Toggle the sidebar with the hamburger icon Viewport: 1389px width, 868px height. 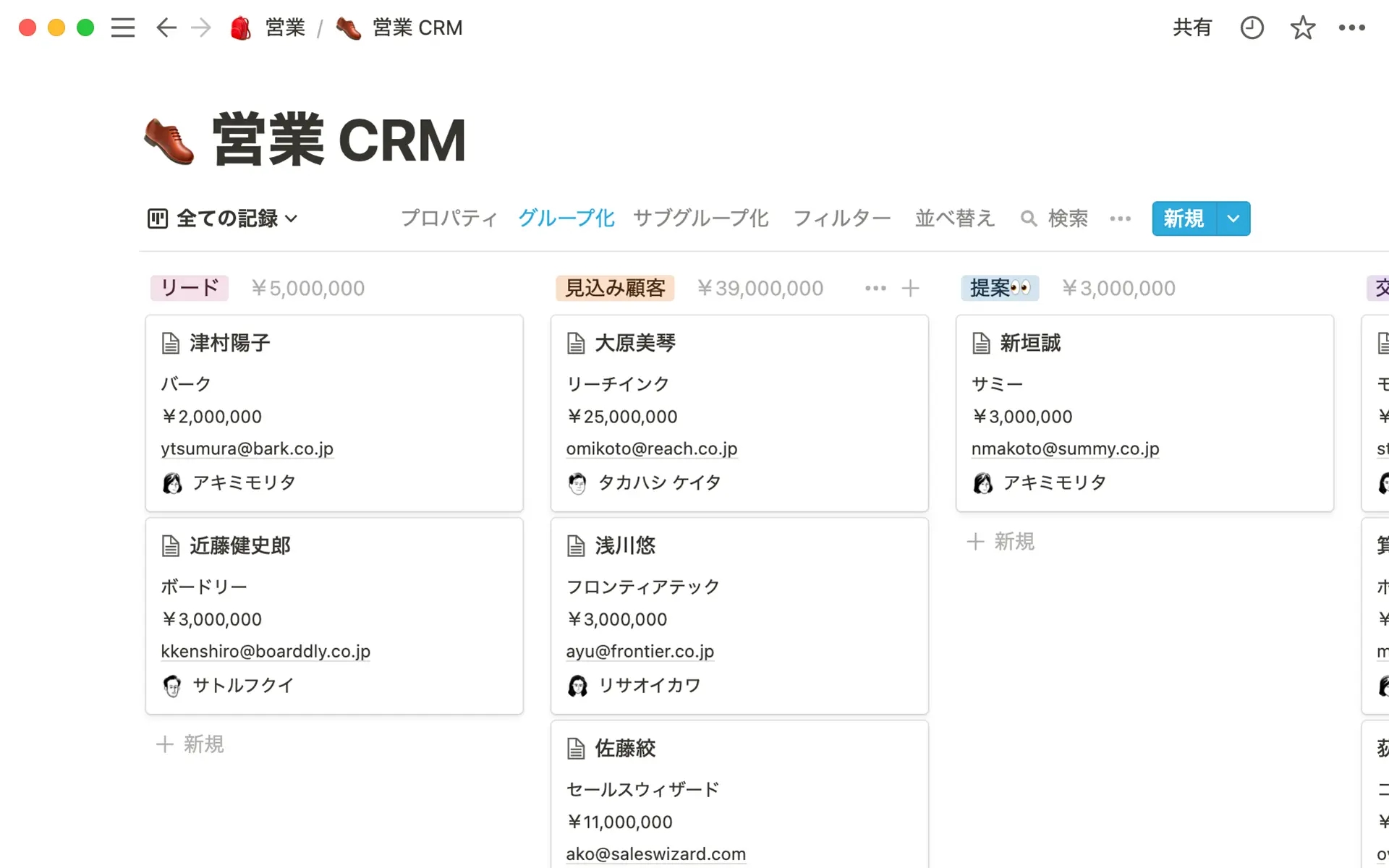click(123, 27)
